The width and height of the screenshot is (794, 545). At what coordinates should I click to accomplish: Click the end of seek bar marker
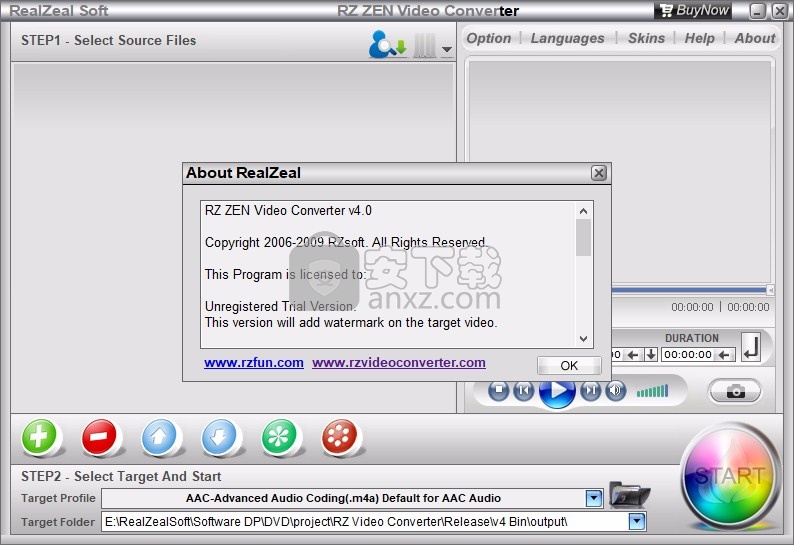click(770, 290)
